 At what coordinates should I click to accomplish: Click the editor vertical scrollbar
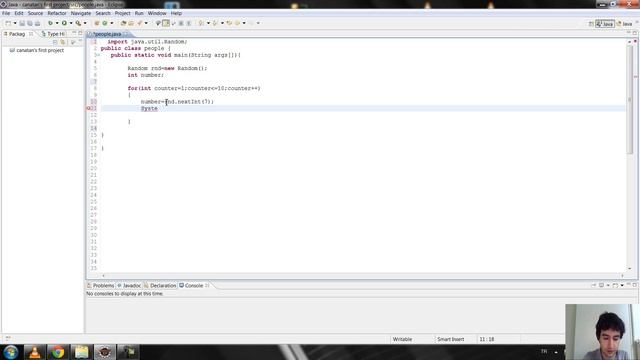629,100
